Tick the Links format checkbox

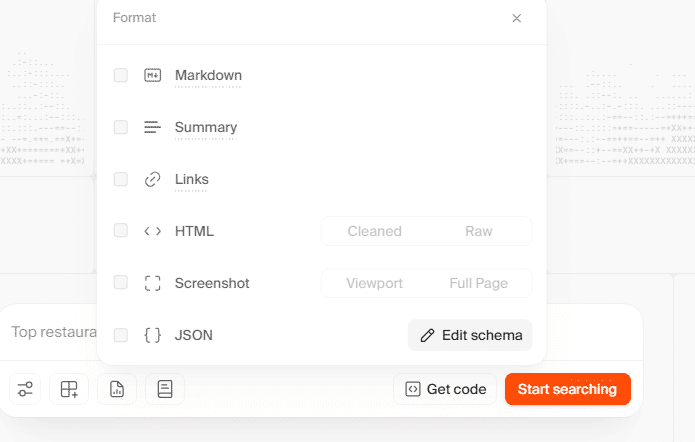pos(121,179)
